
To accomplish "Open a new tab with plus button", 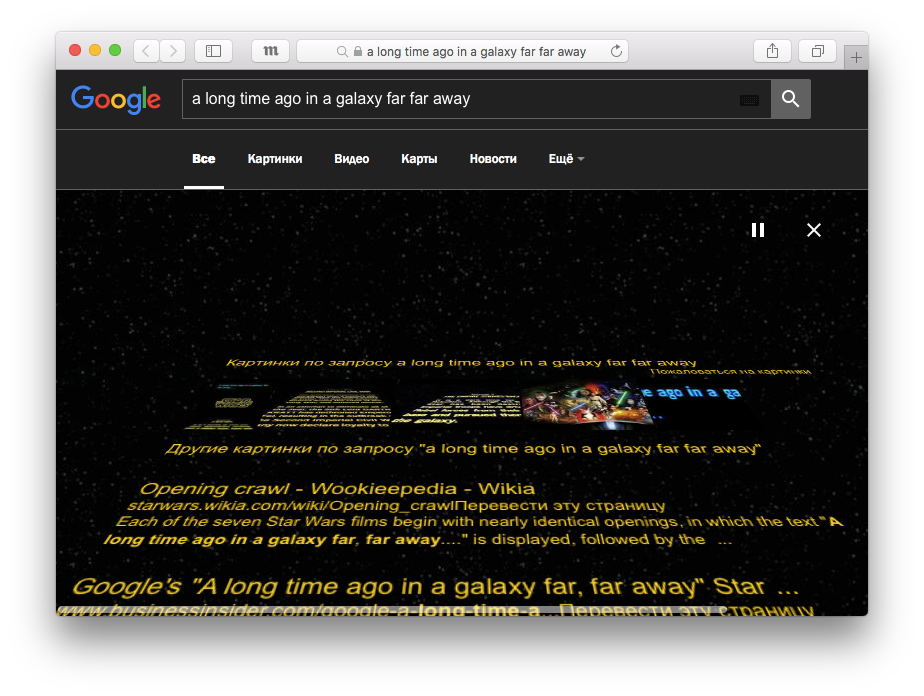I will 856,58.
